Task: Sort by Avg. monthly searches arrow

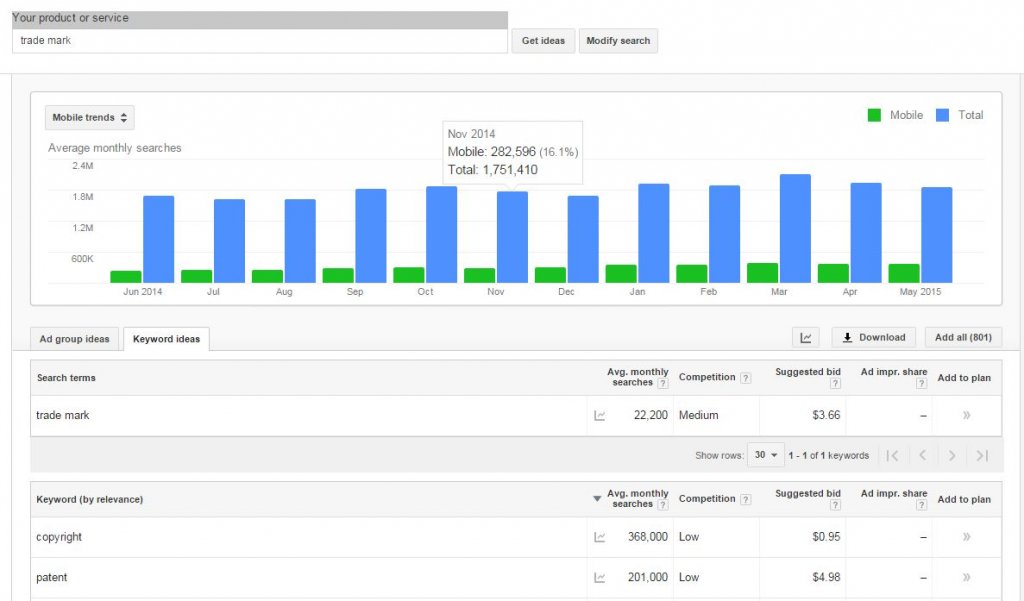Action: (597, 499)
